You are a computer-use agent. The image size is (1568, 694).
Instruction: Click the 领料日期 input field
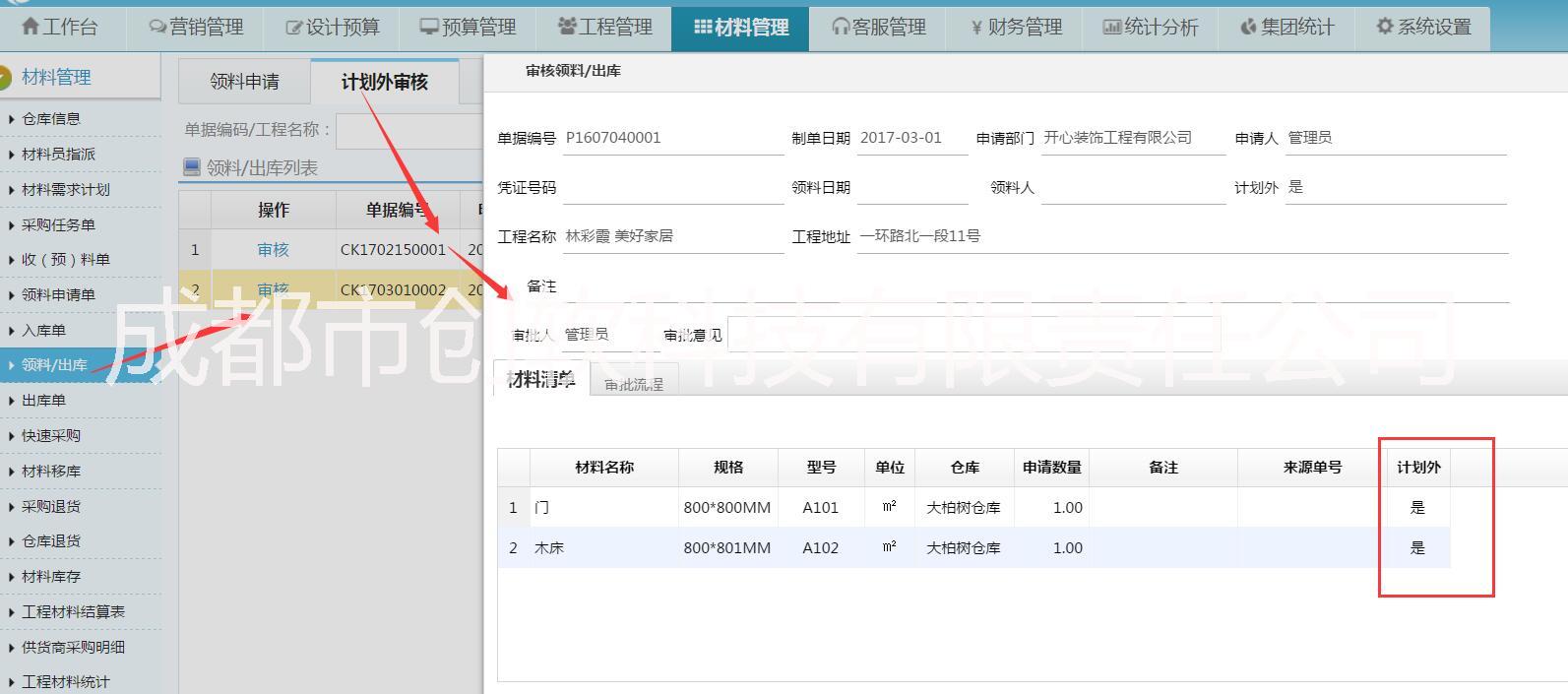point(912,188)
